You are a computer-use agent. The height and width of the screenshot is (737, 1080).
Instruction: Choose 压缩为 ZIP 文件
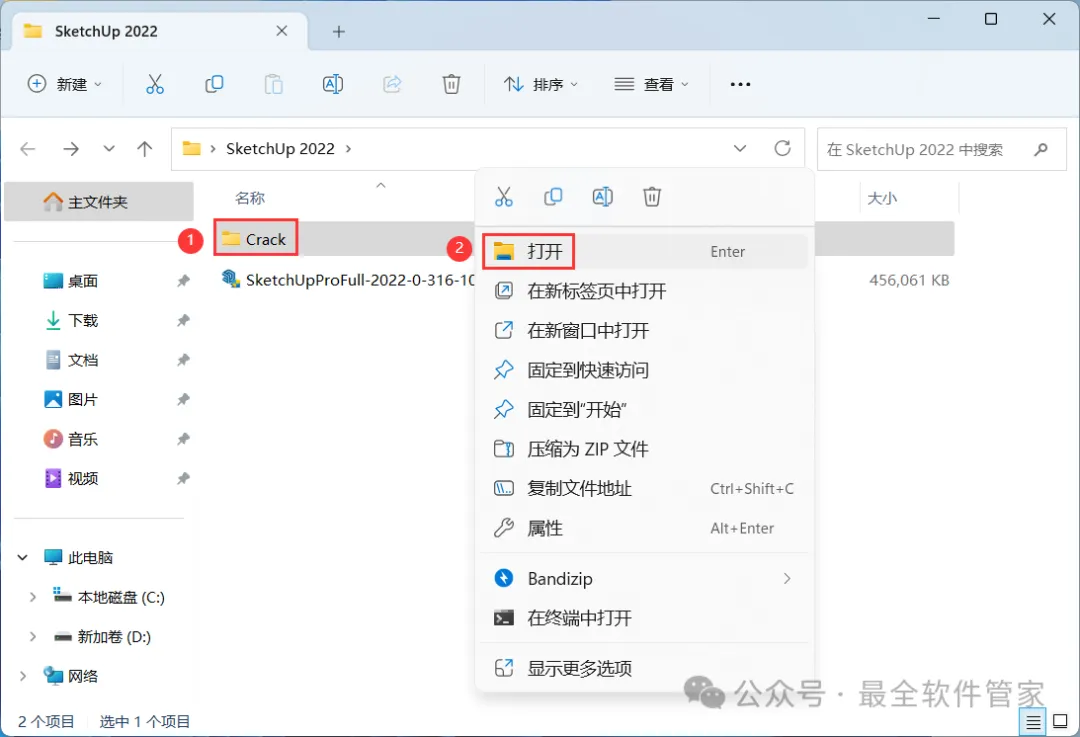(x=645, y=449)
